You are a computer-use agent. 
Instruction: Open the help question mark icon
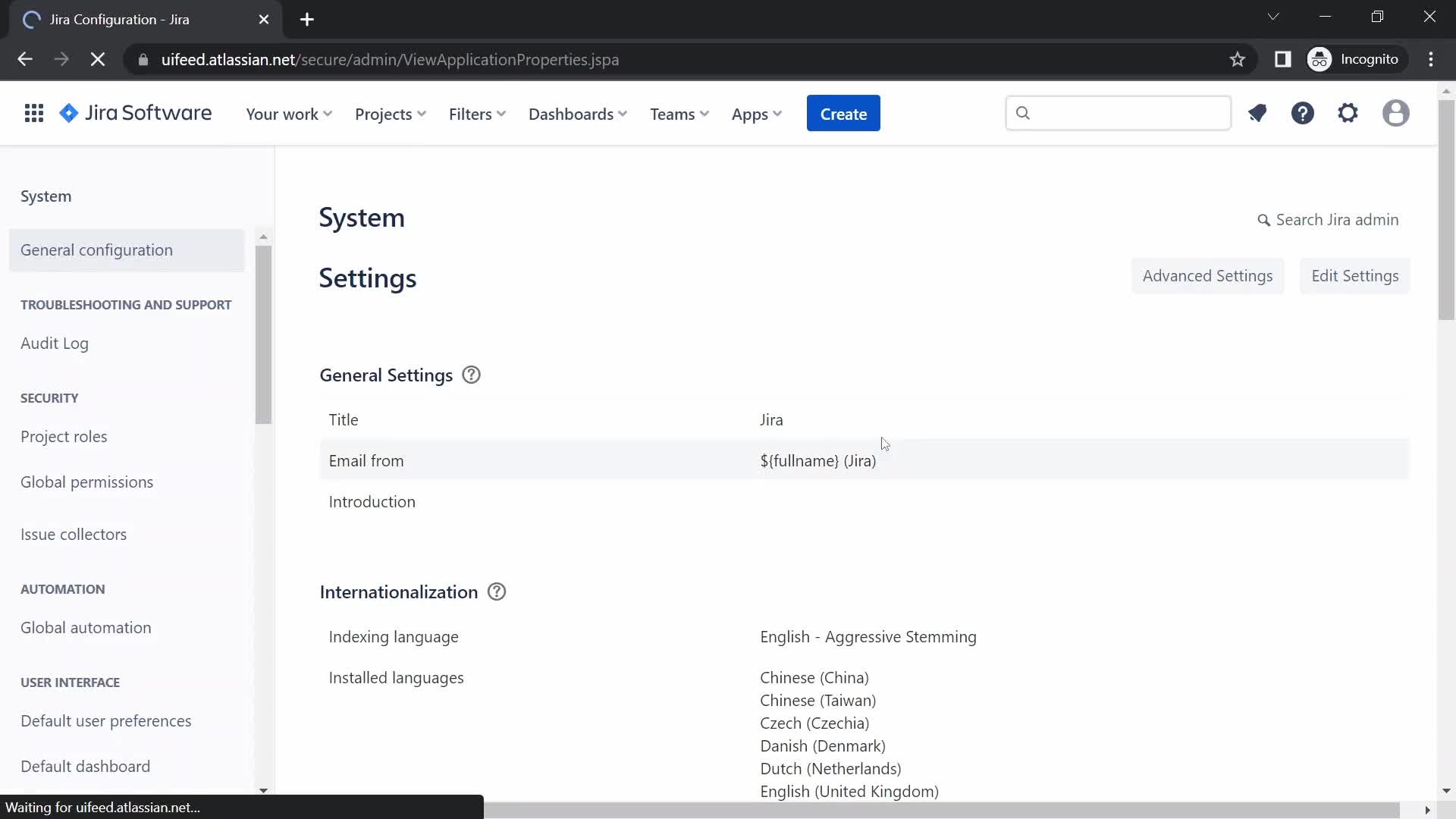(1303, 114)
